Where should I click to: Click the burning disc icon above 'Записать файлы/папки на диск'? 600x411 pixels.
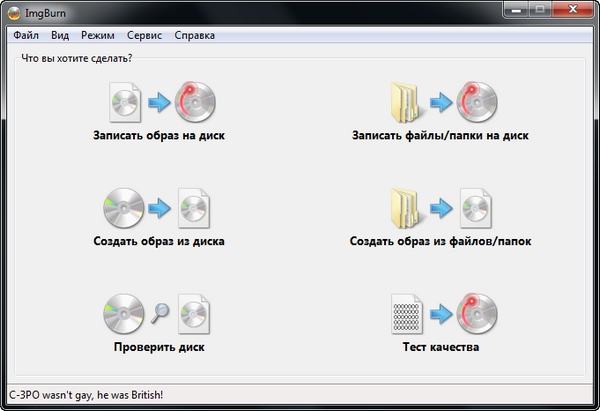477,102
